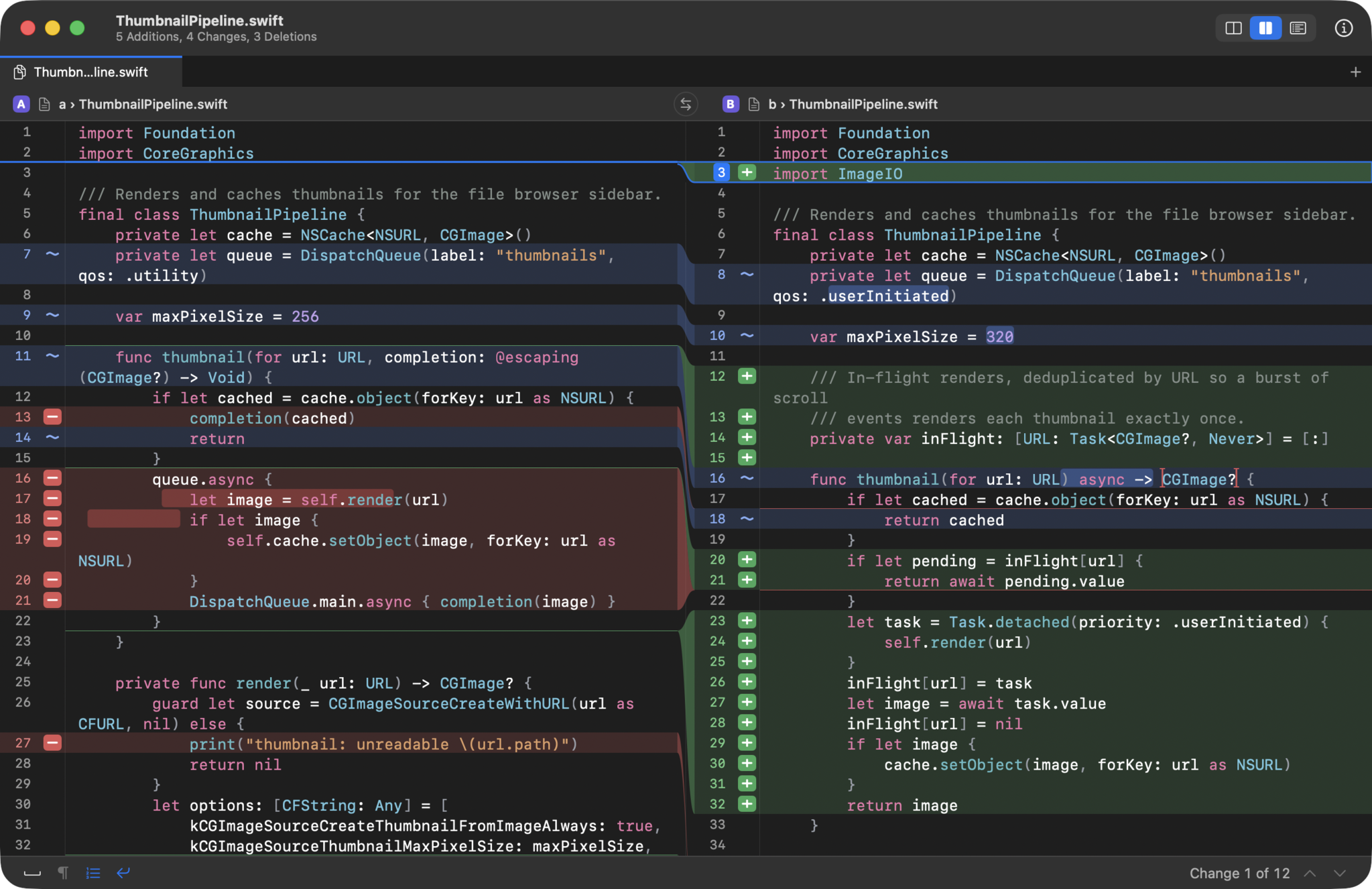1372x889 pixels.
Task: Click private func render line on left
Action: (x=324, y=683)
